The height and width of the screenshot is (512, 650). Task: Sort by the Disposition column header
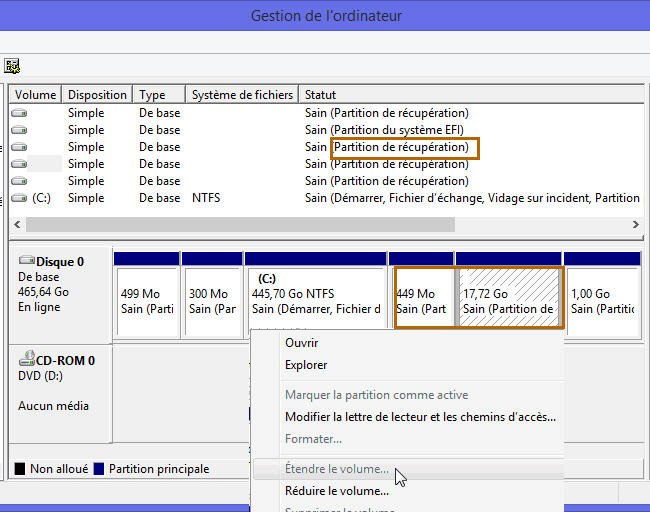coord(97,95)
